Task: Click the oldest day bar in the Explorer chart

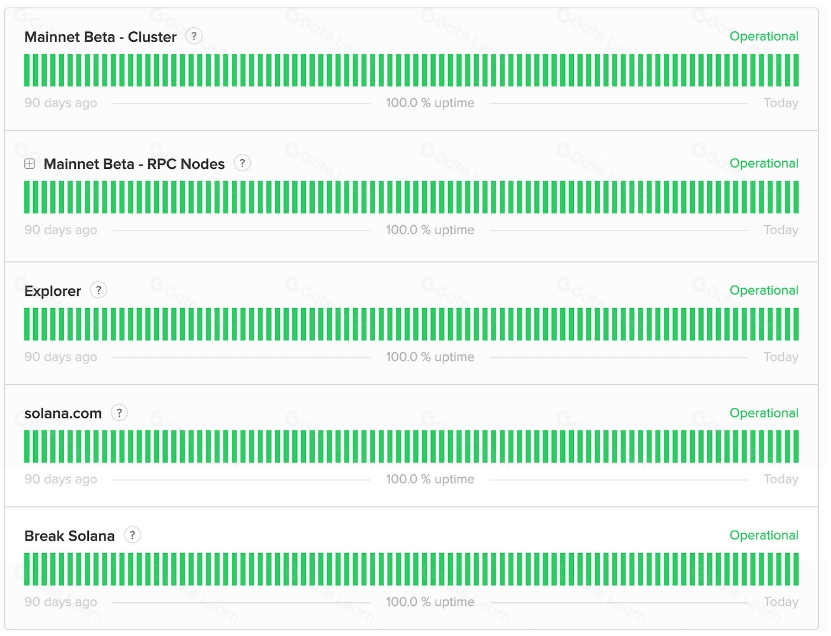Action: [27, 324]
